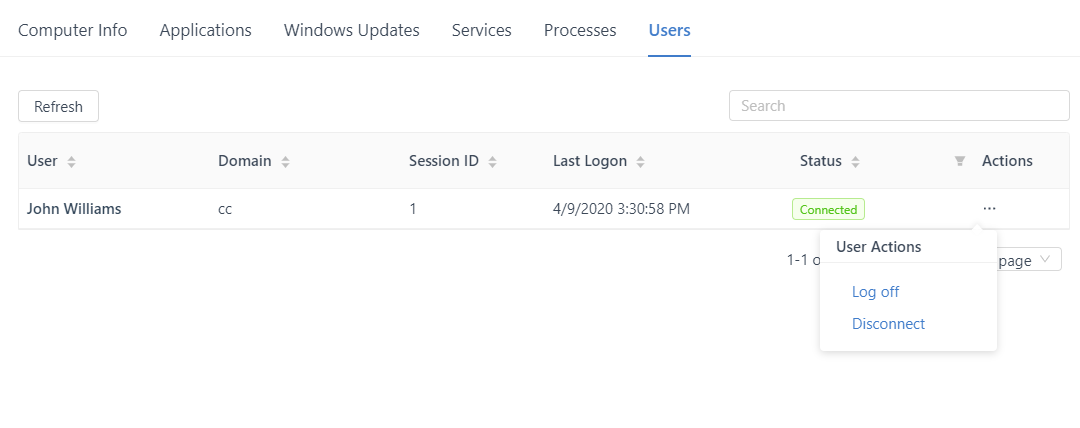The height and width of the screenshot is (428, 1080).
Task: Go to the Windows Updates tab
Action: (x=352, y=30)
